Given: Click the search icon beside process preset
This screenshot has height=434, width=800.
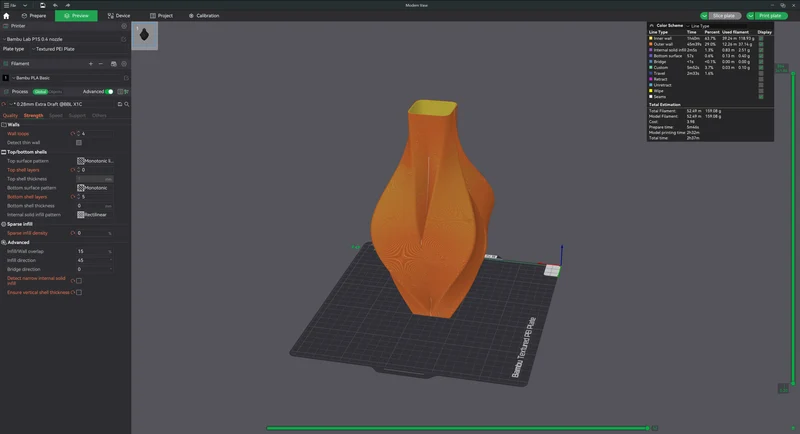Looking at the screenshot, I should point(127,104).
